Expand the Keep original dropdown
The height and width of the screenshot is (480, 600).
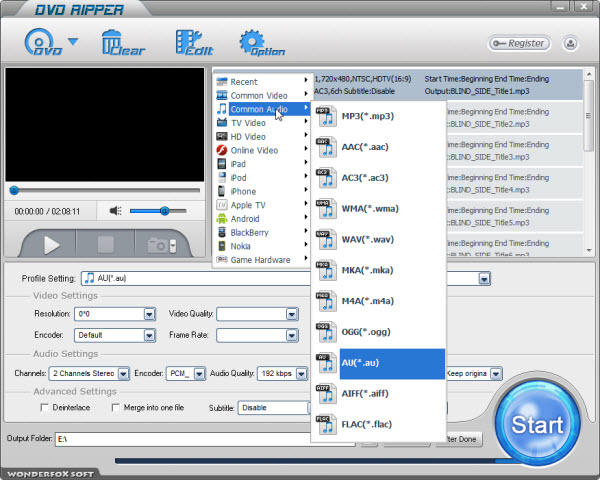(x=496, y=374)
